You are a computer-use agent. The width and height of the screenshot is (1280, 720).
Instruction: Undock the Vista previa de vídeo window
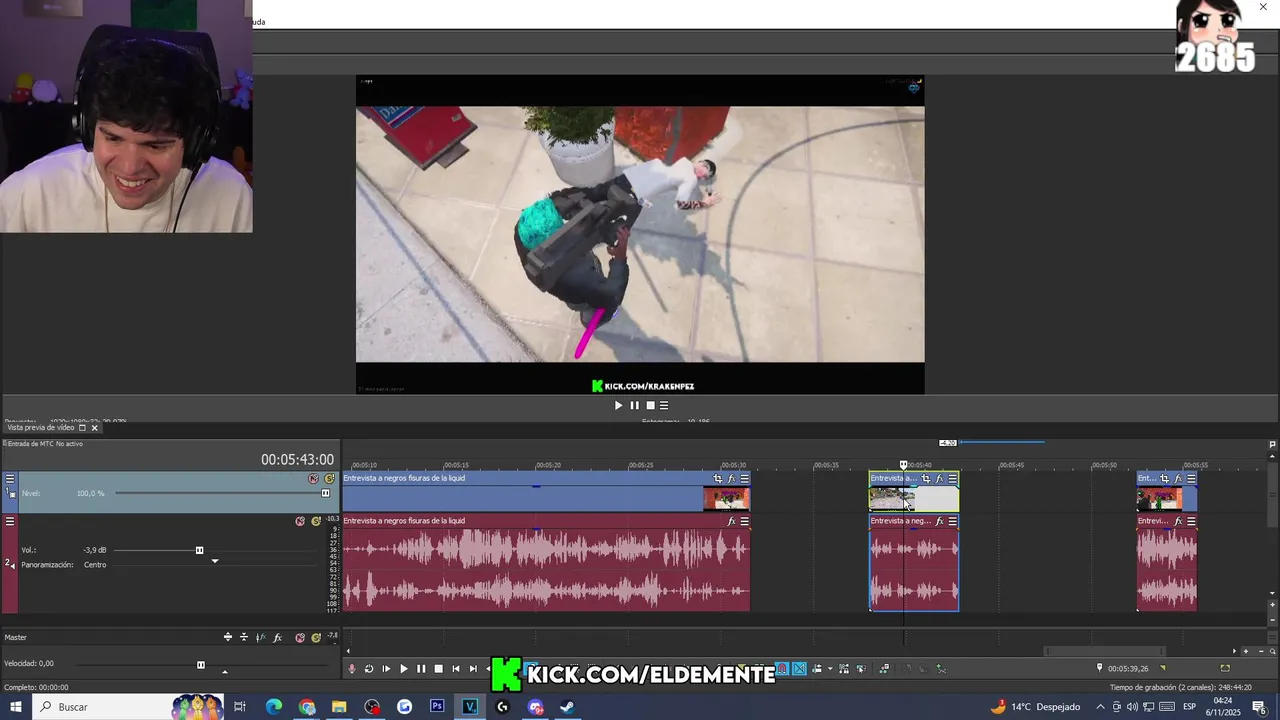(x=82, y=428)
